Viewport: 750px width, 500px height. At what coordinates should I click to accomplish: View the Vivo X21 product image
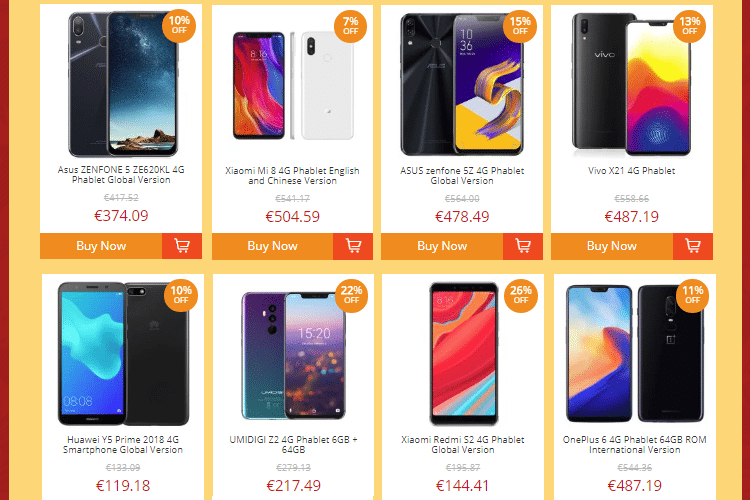coord(631,85)
